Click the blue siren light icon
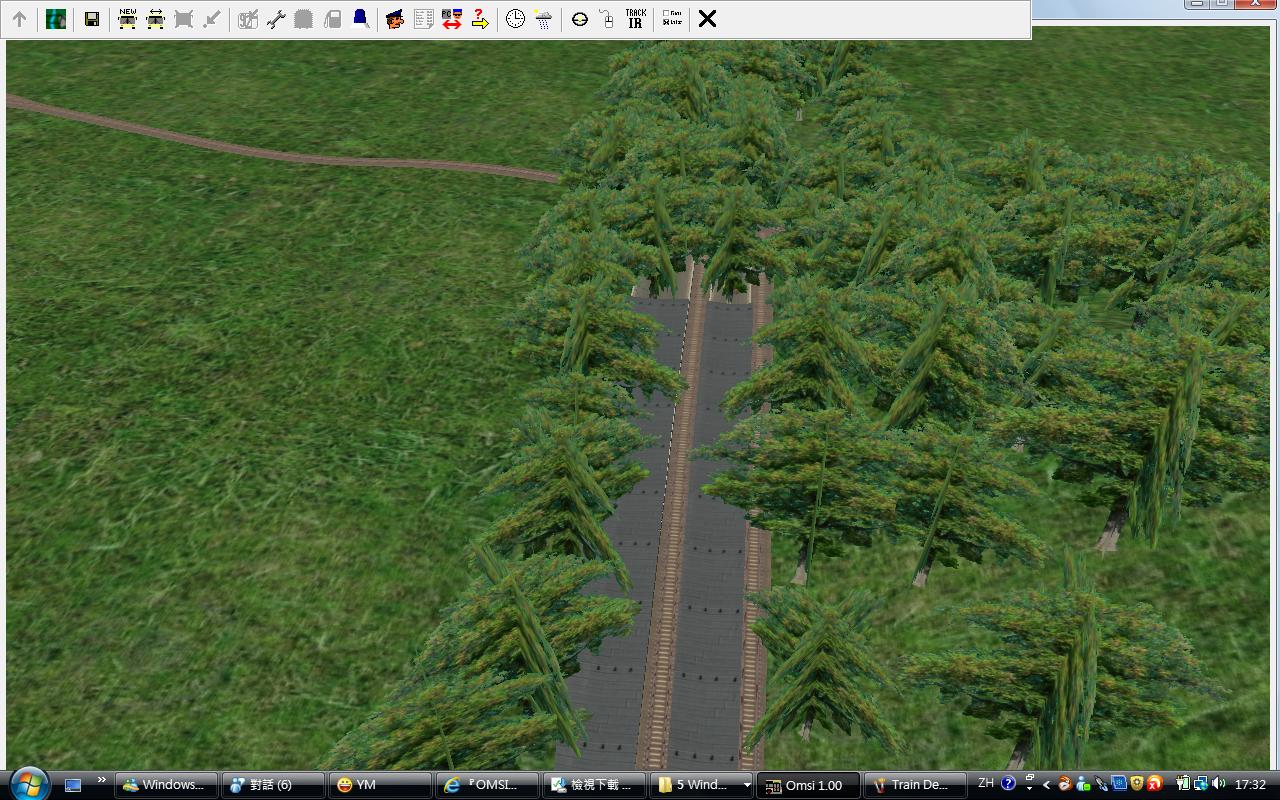1280x800 pixels. pos(360,19)
